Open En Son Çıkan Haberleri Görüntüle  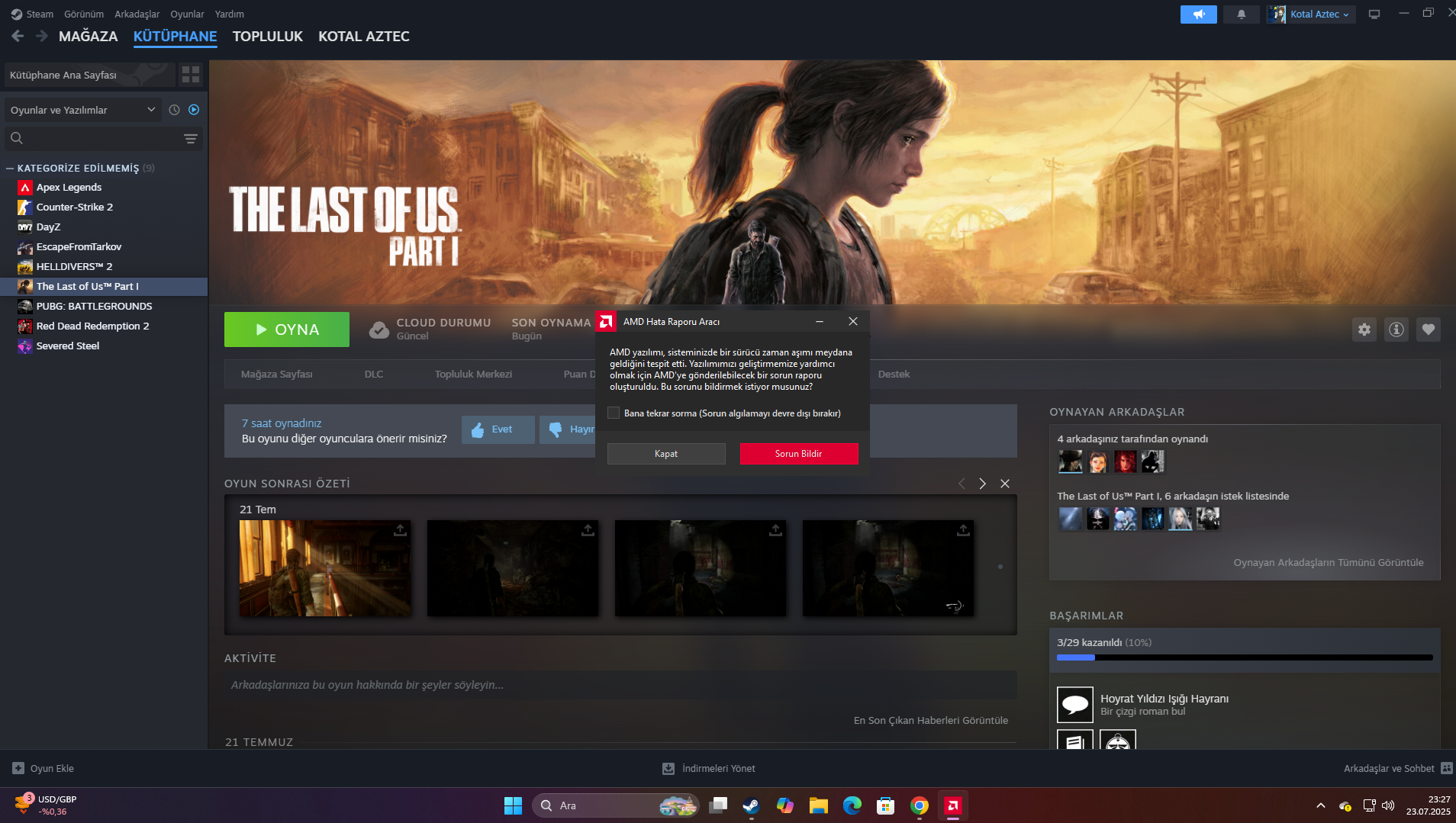pos(931,720)
